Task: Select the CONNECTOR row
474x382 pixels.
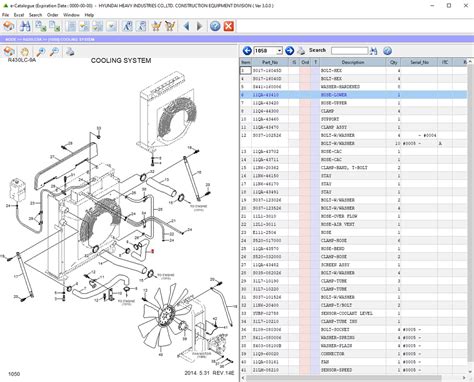Action: tap(354, 354)
